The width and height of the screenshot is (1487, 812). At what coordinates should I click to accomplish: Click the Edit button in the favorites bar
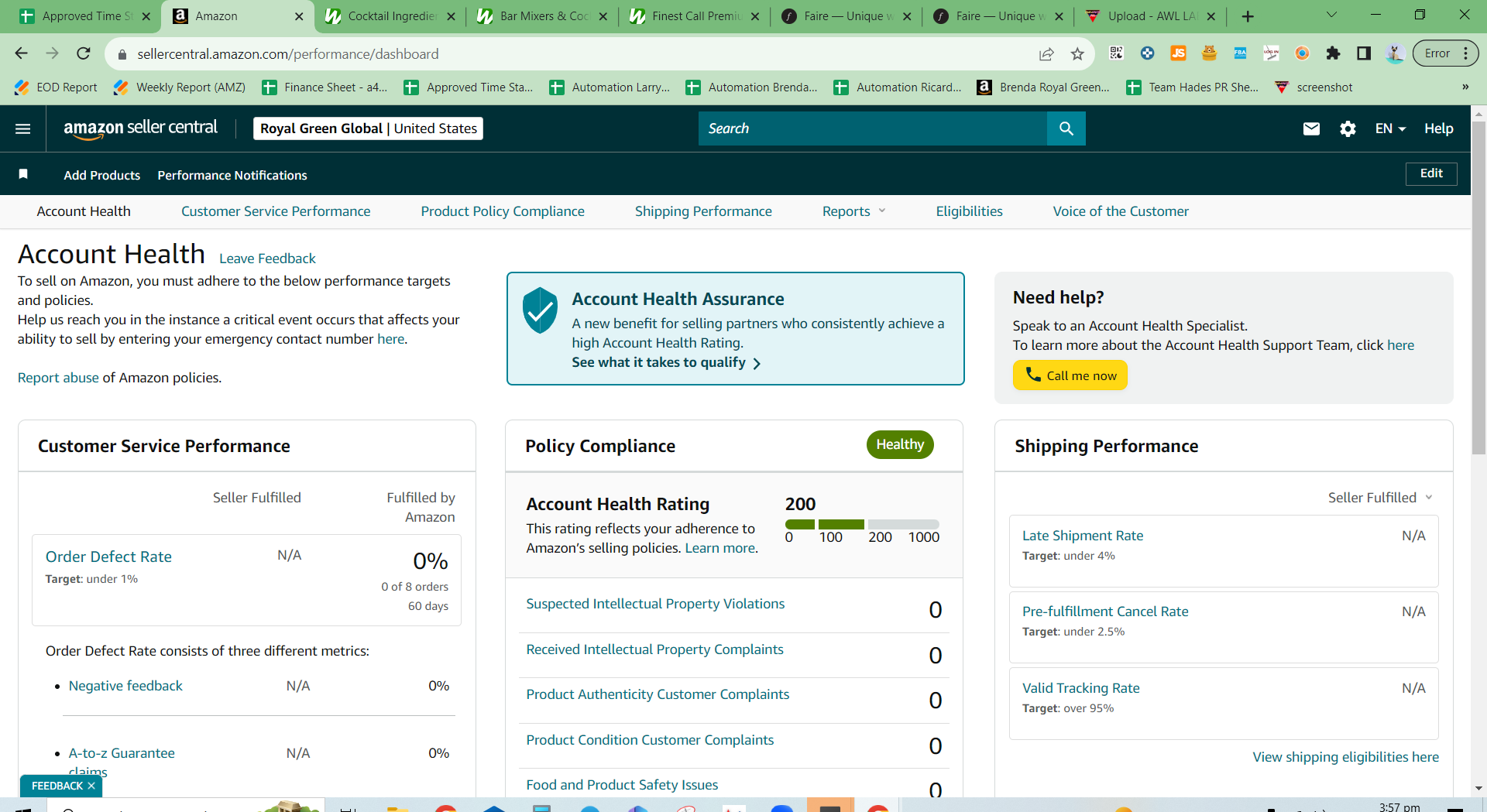[1431, 173]
